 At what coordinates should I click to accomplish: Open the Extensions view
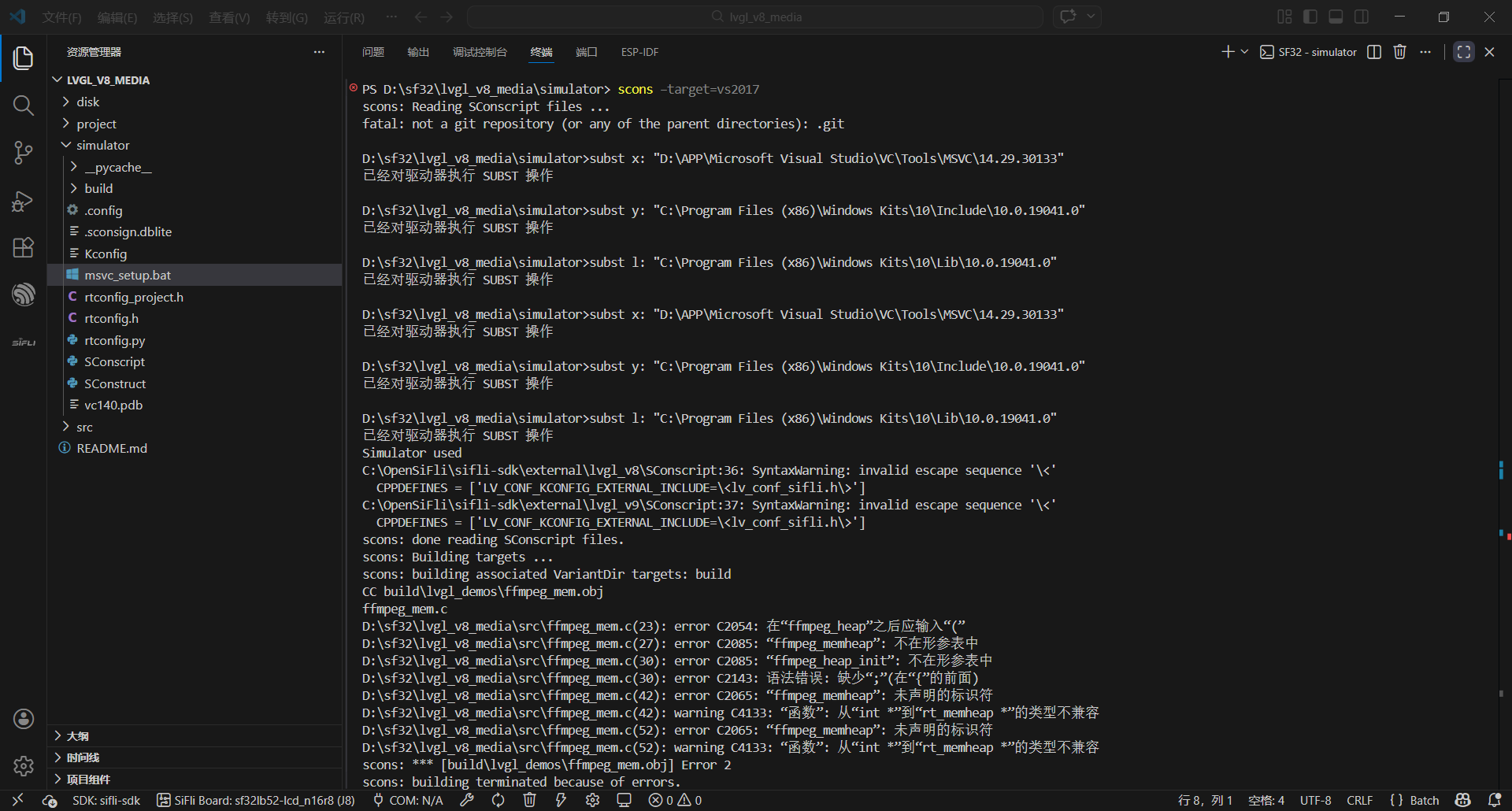(24, 248)
